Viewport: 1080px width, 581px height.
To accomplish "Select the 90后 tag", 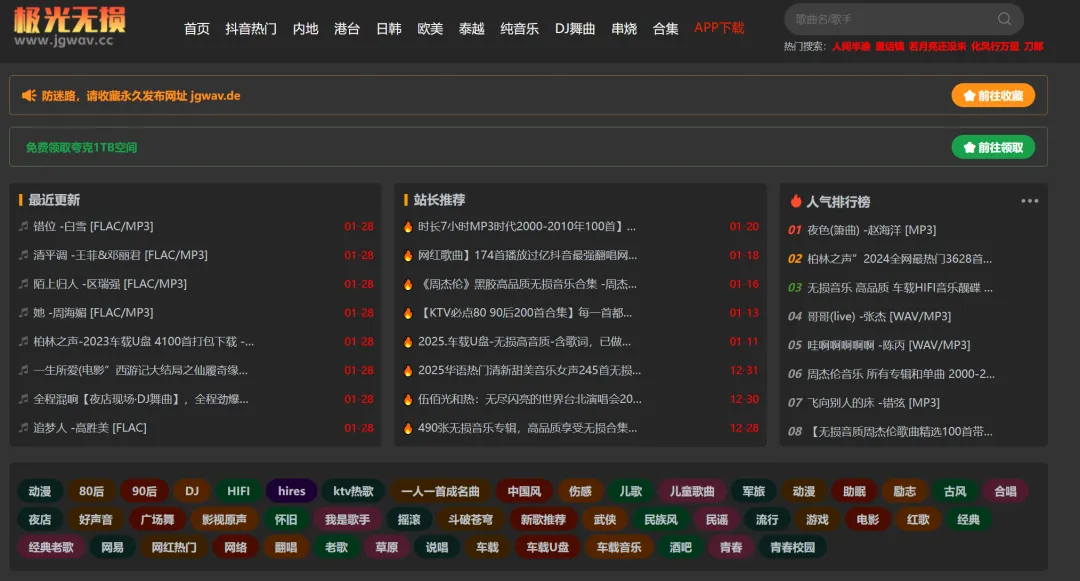I will 144,491.
